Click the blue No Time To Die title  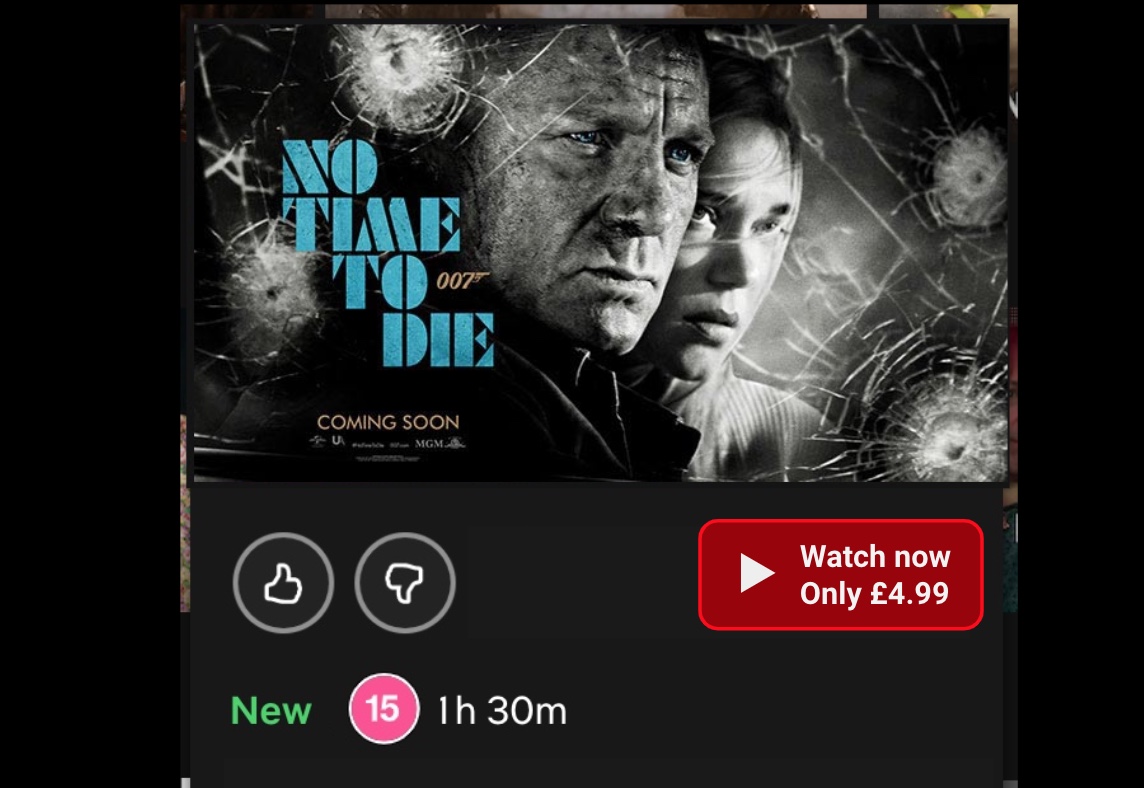tap(387, 253)
